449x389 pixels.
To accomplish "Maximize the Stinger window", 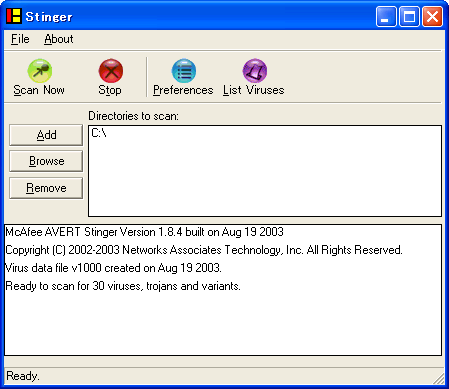I will click(409, 16).
